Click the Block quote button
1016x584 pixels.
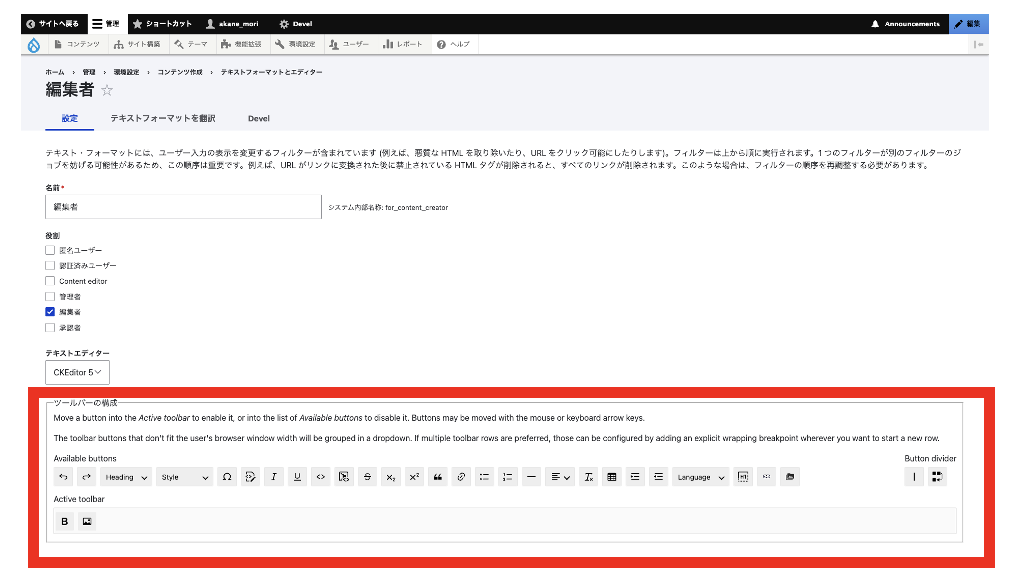click(x=437, y=477)
